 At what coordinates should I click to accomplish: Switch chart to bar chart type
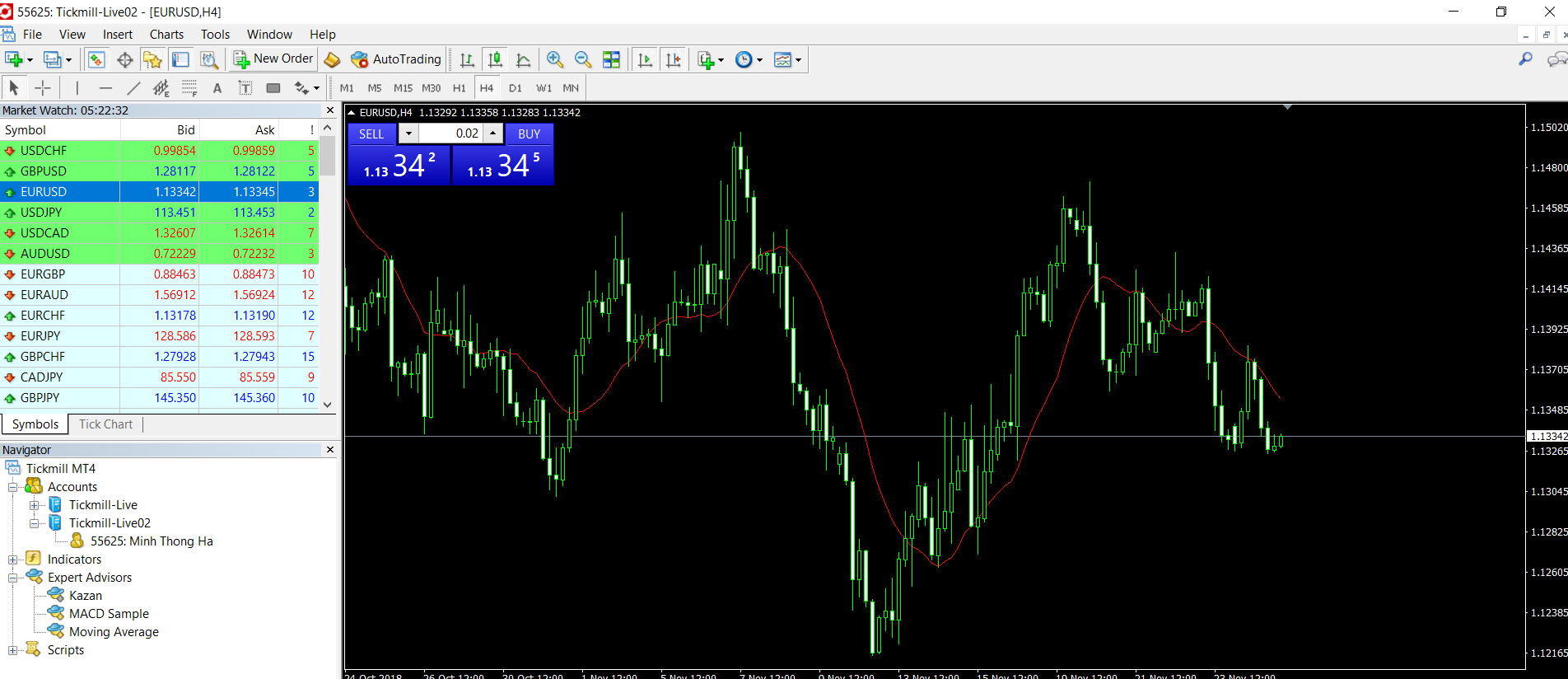click(x=467, y=59)
